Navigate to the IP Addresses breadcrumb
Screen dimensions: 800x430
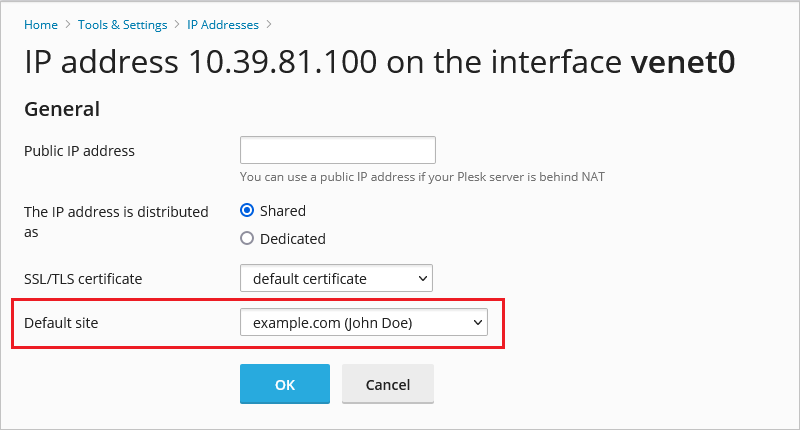(x=222, y=24)
